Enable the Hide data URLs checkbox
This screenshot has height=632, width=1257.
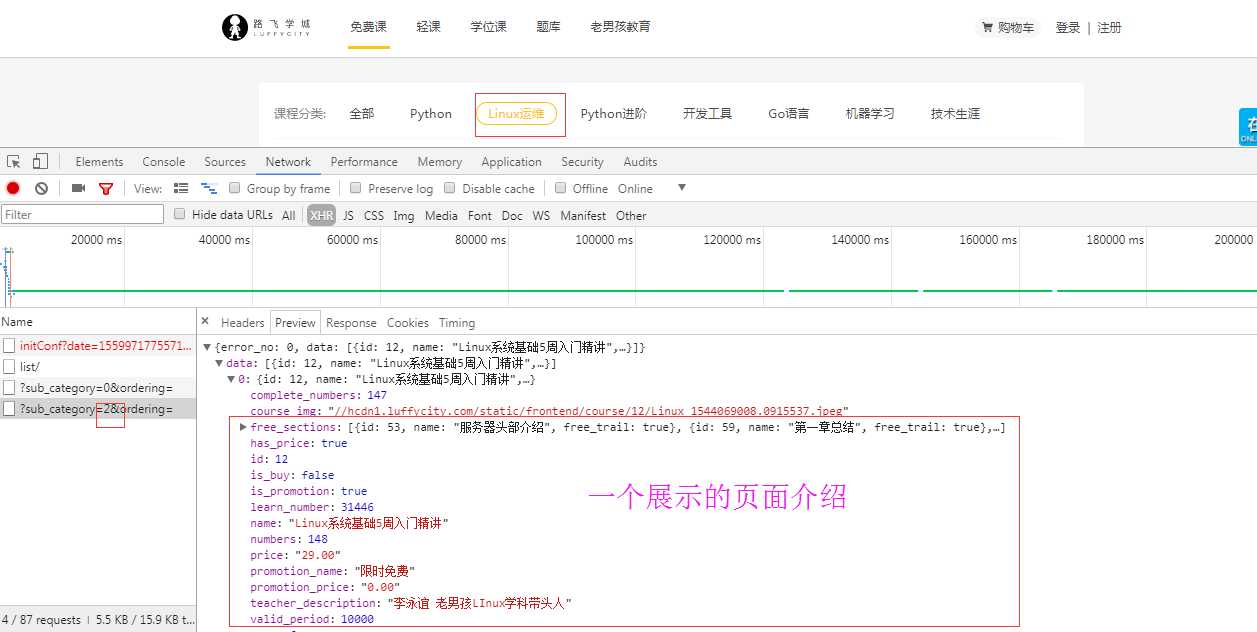coord(180,214)
